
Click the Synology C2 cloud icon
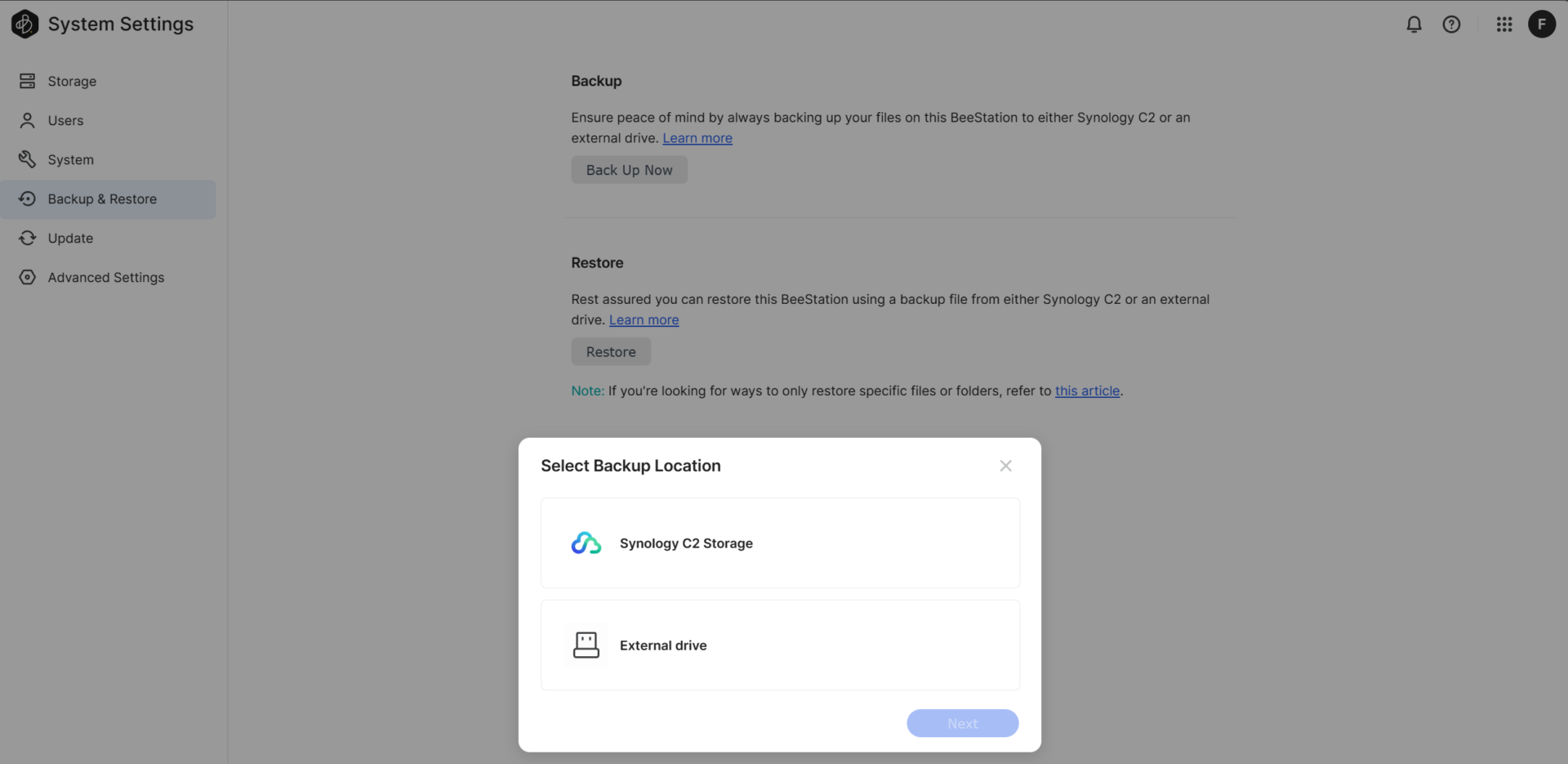586,543
